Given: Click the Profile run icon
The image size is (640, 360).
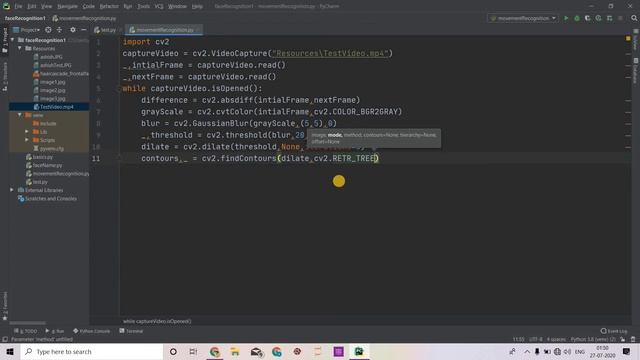Looking at the screenshot, I should pyautogui.click(x=598, y=18).
